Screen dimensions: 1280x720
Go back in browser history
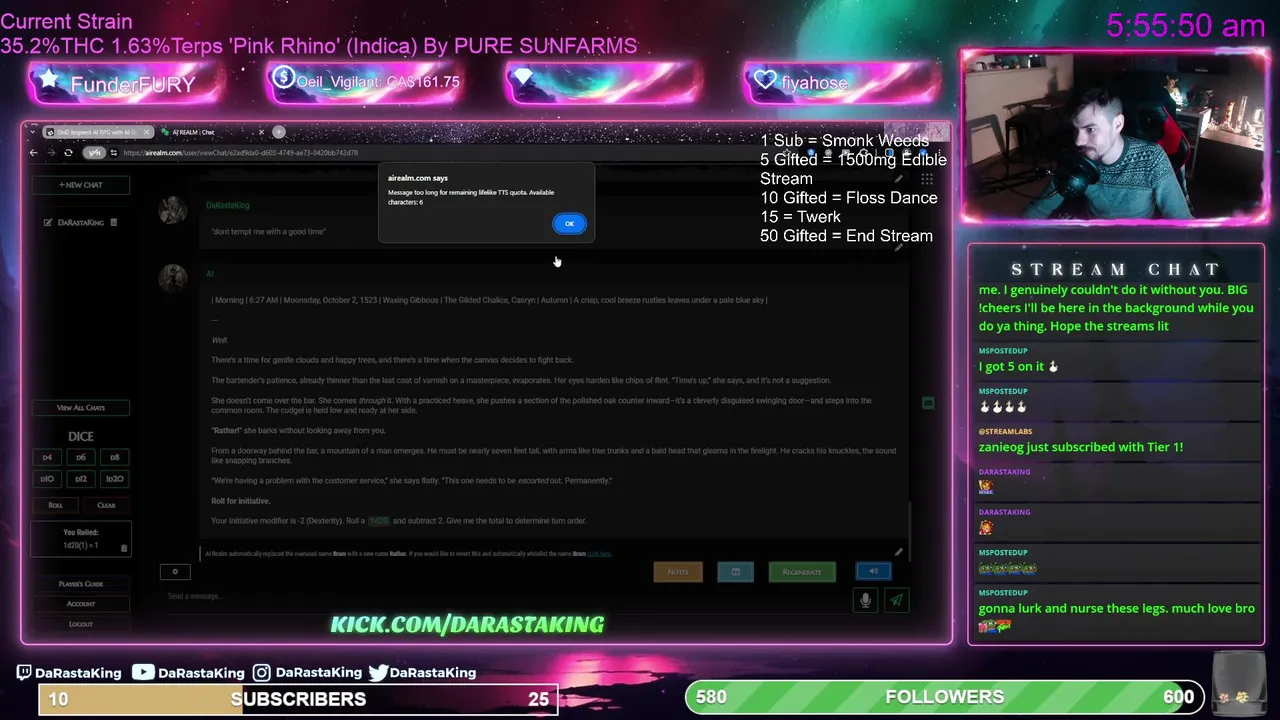click(x=34, y=153)
